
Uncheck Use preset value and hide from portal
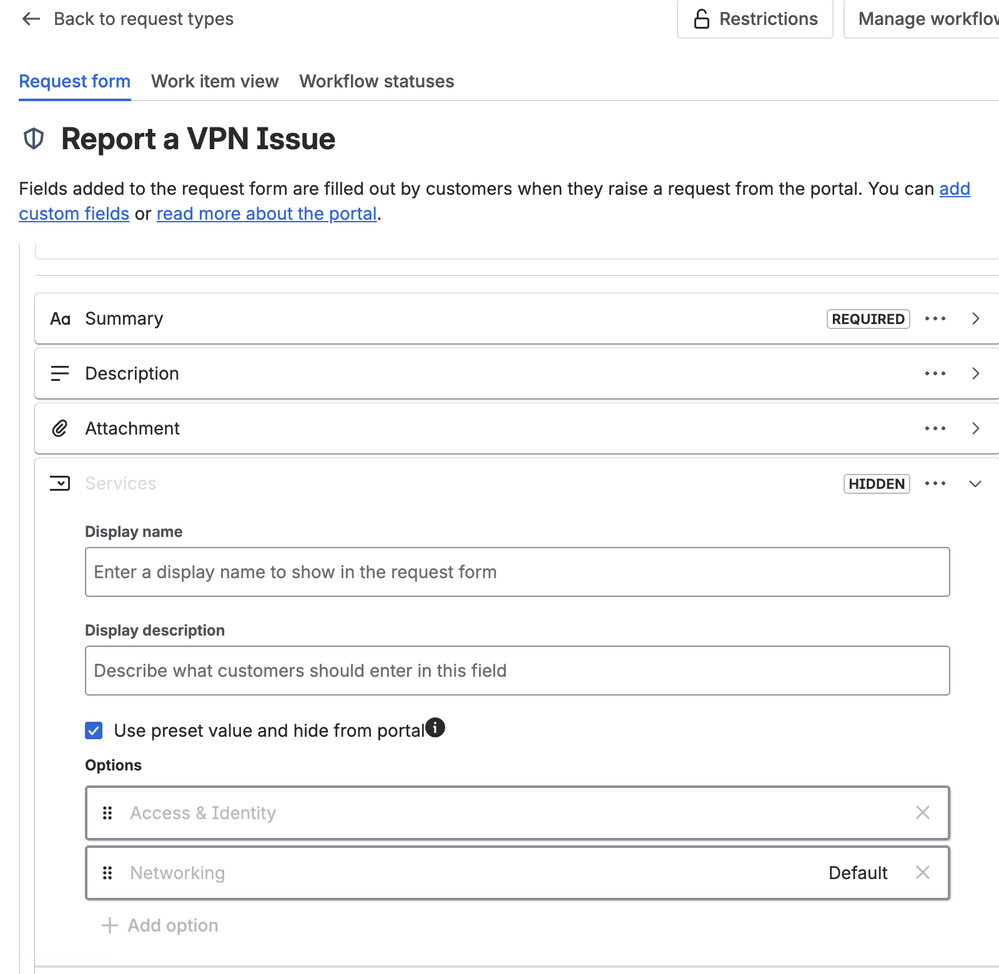(x=94, y=730)
